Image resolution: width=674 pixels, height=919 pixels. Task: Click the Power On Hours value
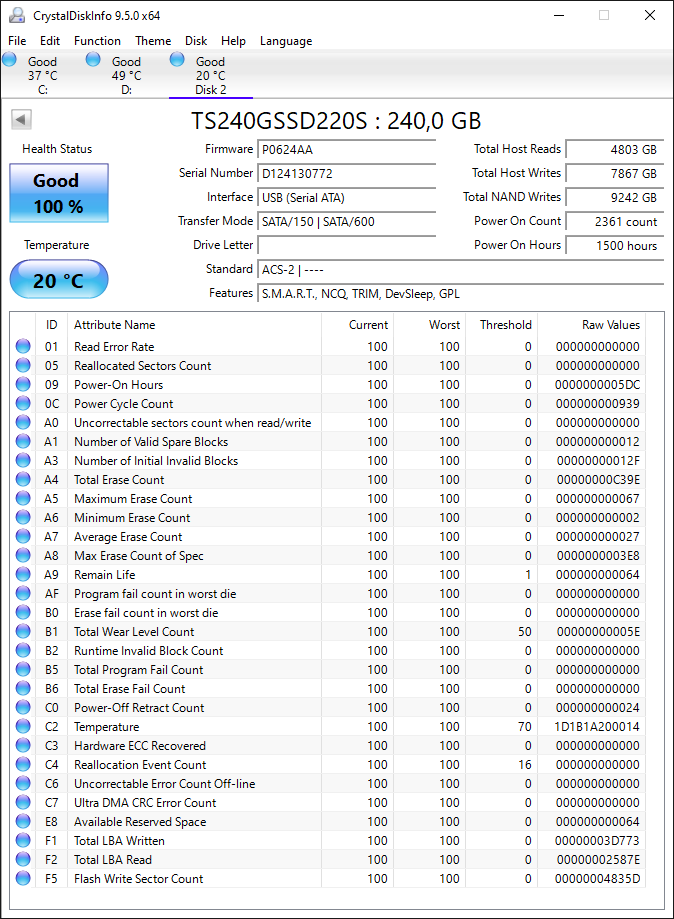click(x=615, y=246)
